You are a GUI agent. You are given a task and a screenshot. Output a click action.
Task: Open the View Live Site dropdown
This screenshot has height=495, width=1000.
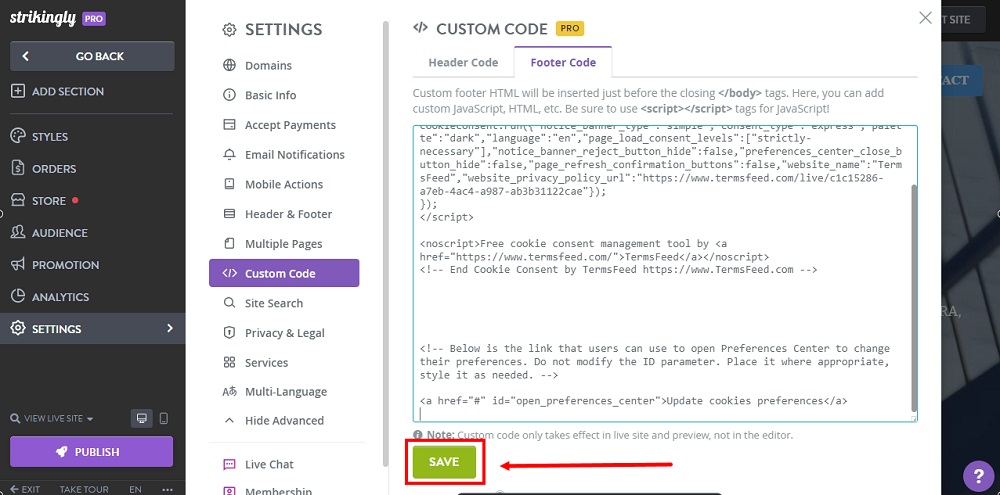[x=52, y=418]
